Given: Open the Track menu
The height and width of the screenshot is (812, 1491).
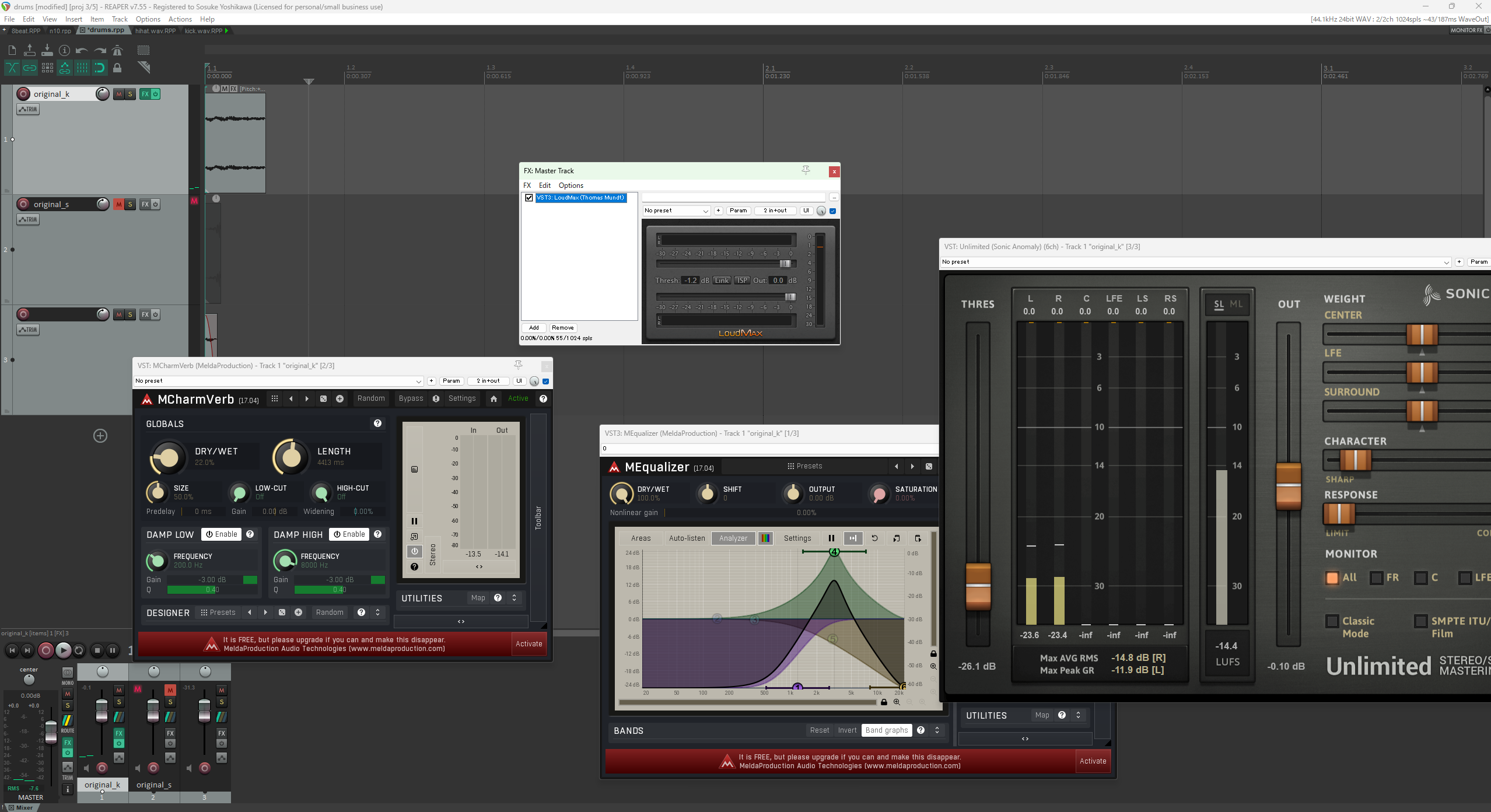Looking at the screenshot, I should (120, 19).
